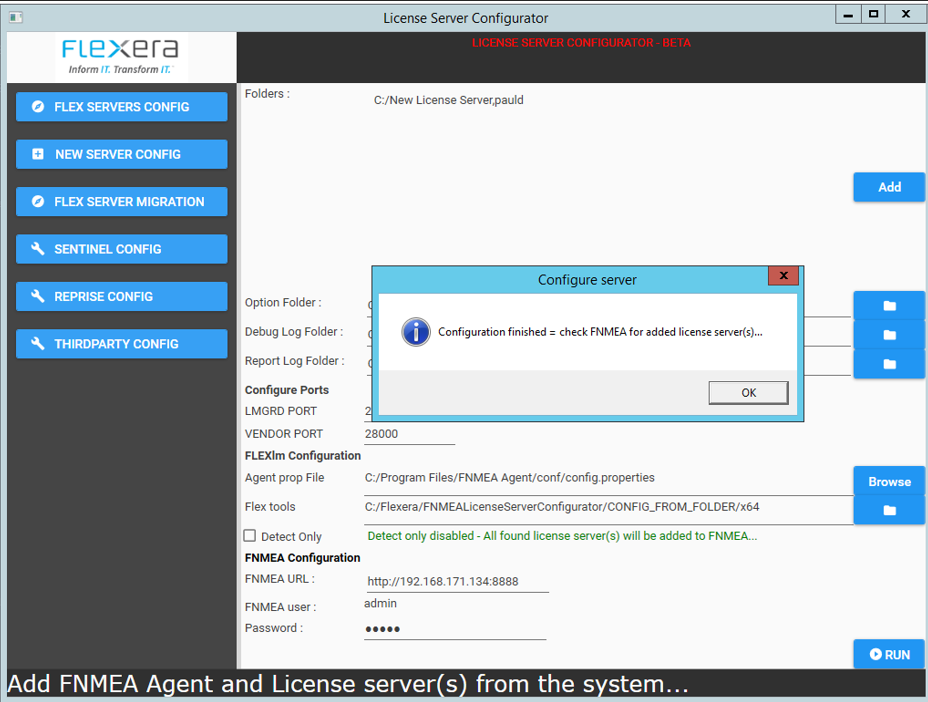The height and width of the screenshot is (702, 928).
Task: Click OK in the Configure server dialog
Action: click(748, 392)
